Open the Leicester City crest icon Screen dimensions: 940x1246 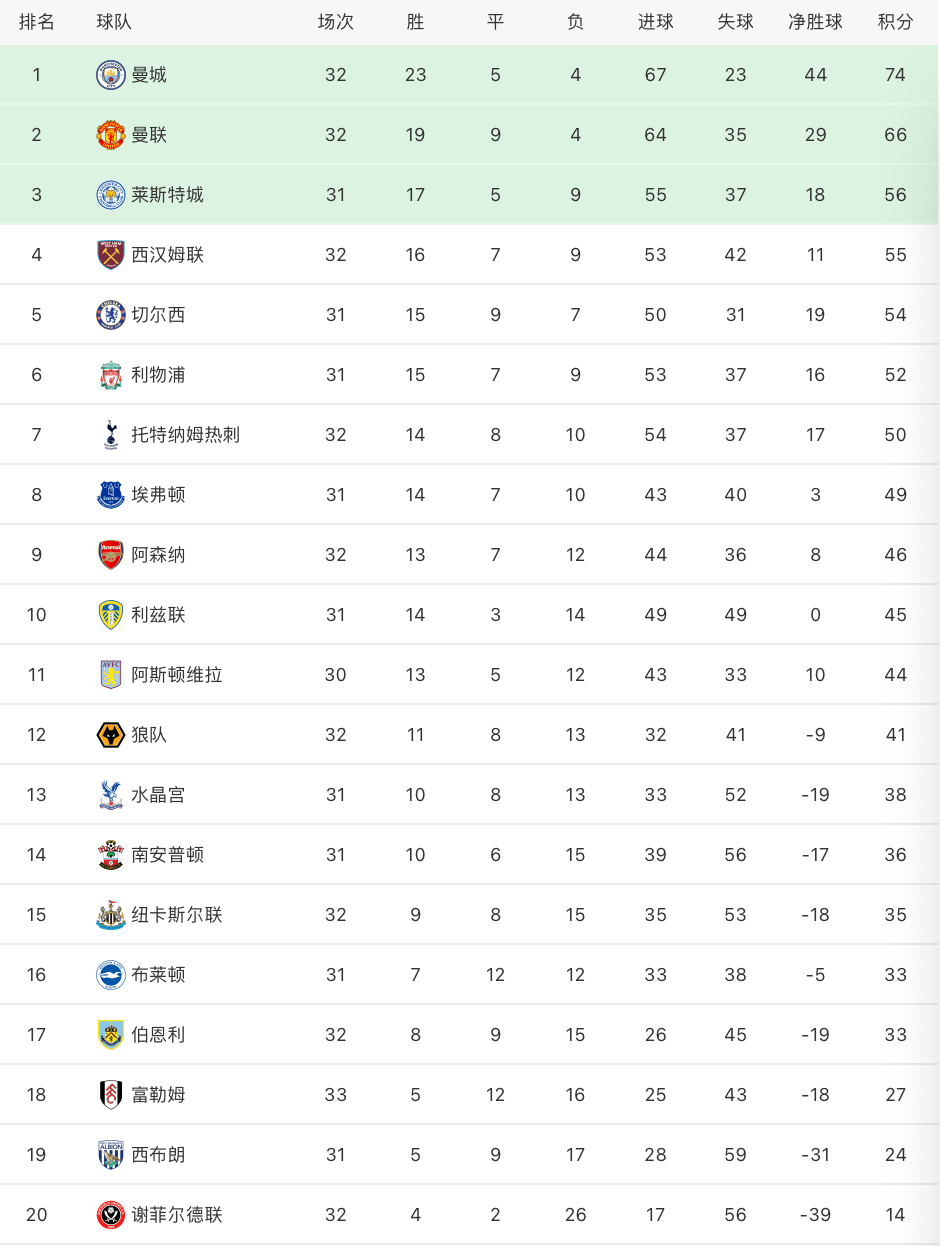(111, 195)
